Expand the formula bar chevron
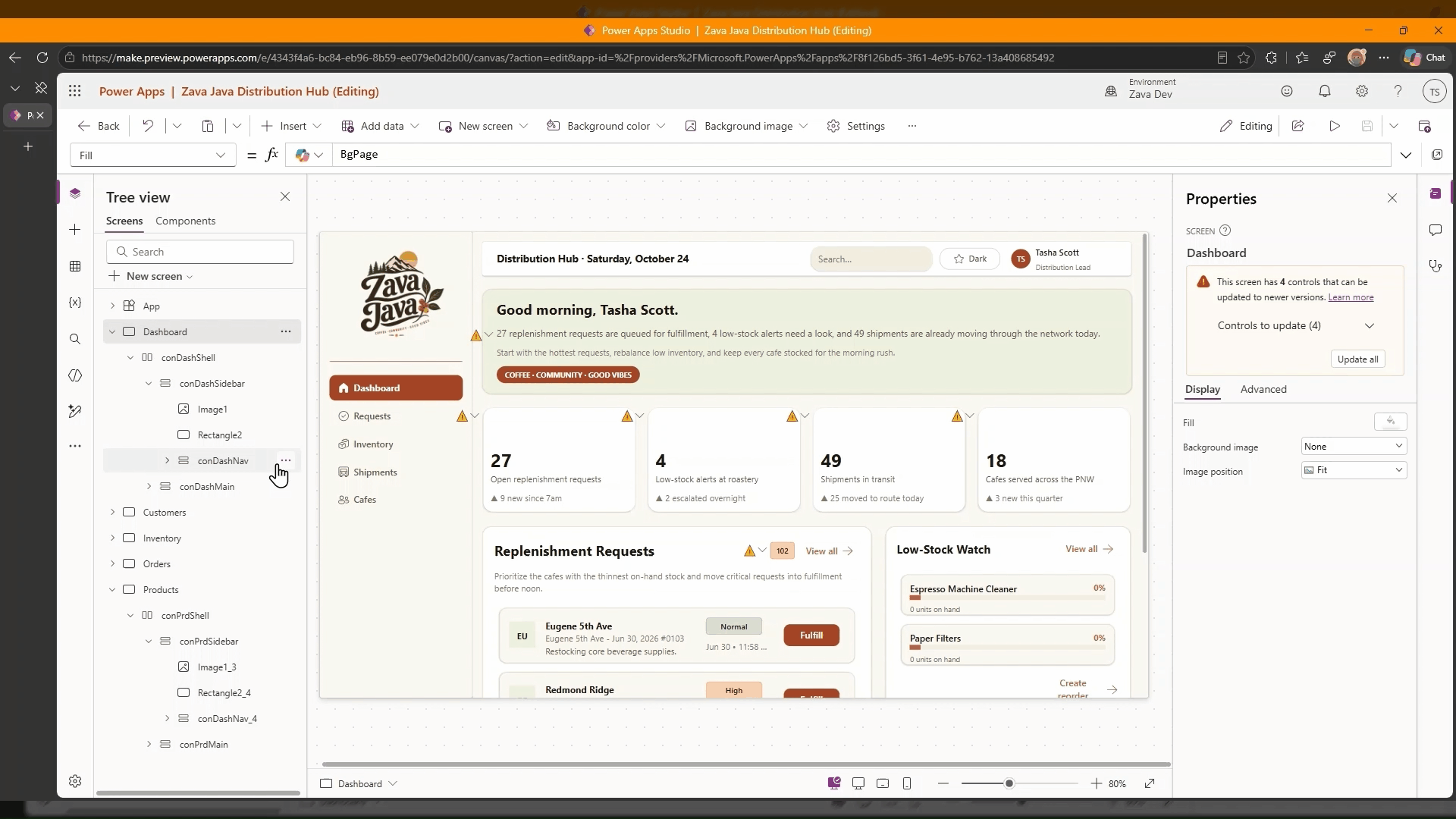Screen dimensions: 1456x819 point(1406,155)
